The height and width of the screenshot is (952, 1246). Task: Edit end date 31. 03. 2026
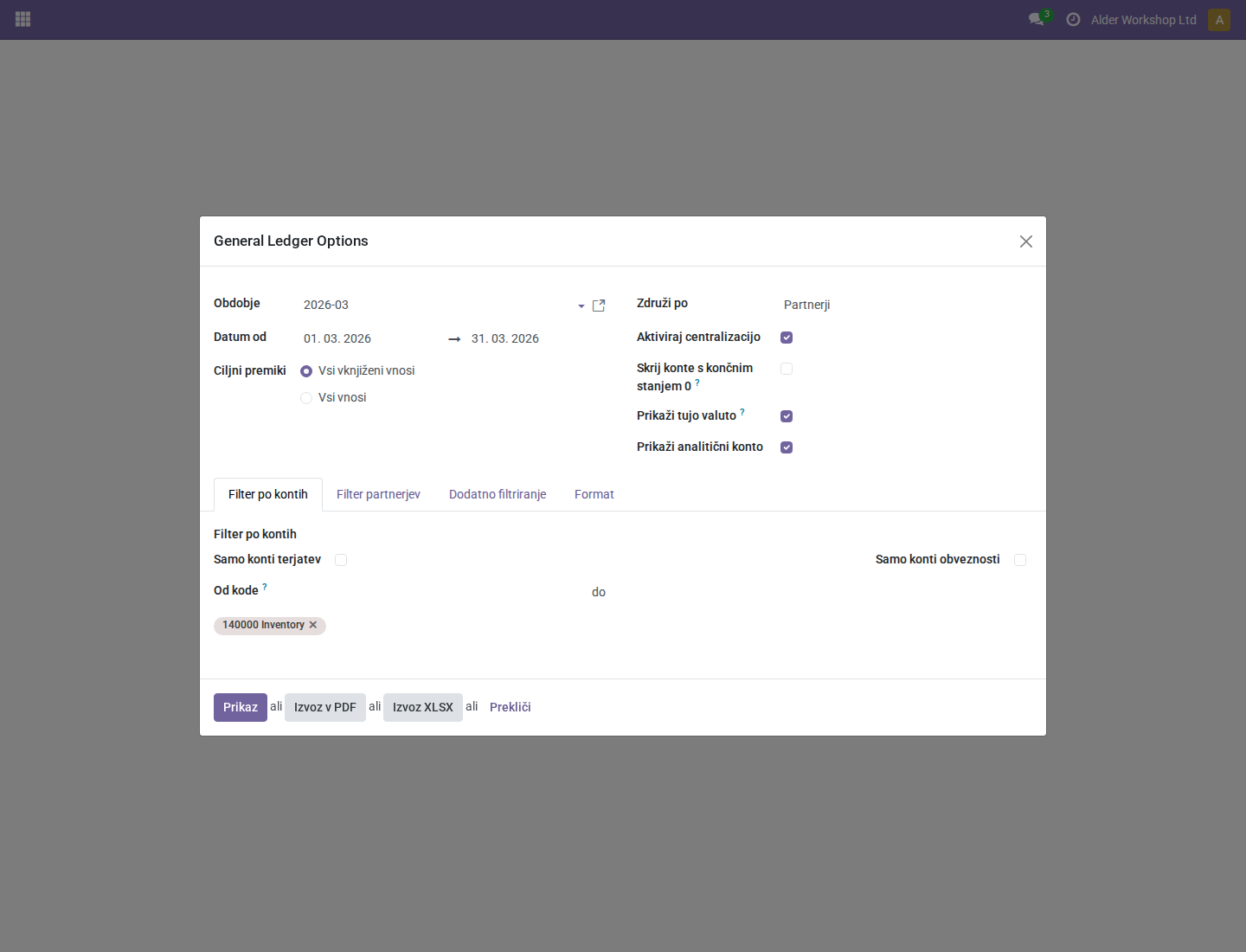(537, 338)
